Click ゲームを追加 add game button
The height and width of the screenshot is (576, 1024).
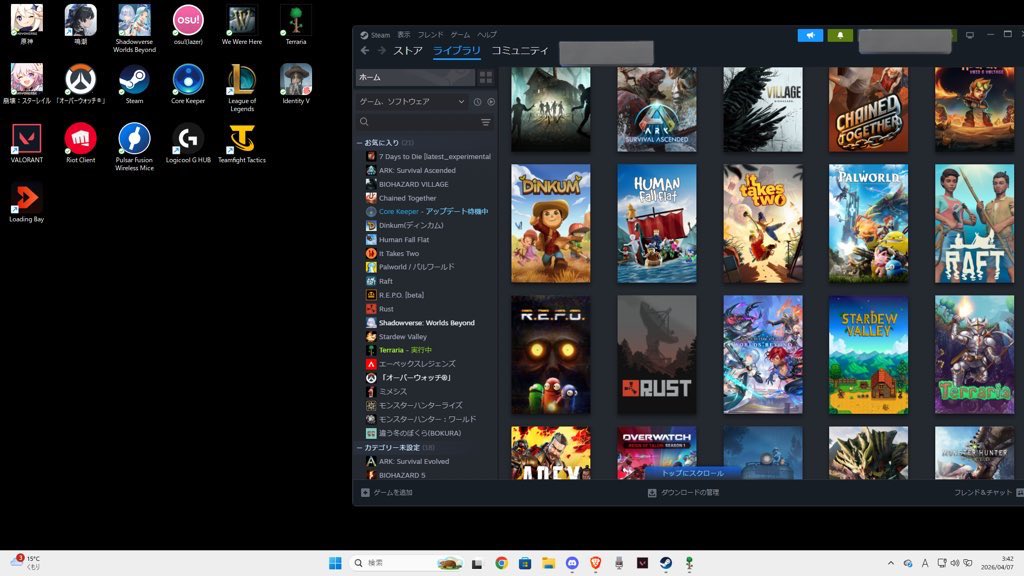[x=387, y=492]
